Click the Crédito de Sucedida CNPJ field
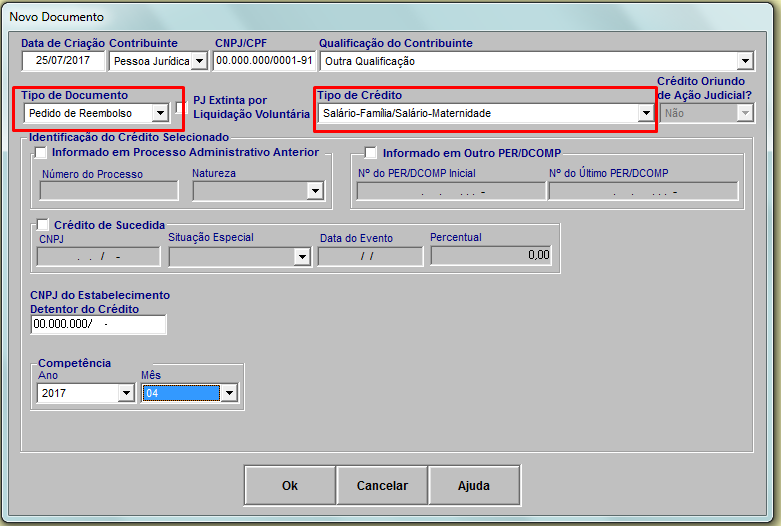Viewport: 781px width, 526px height. point(99,257)
